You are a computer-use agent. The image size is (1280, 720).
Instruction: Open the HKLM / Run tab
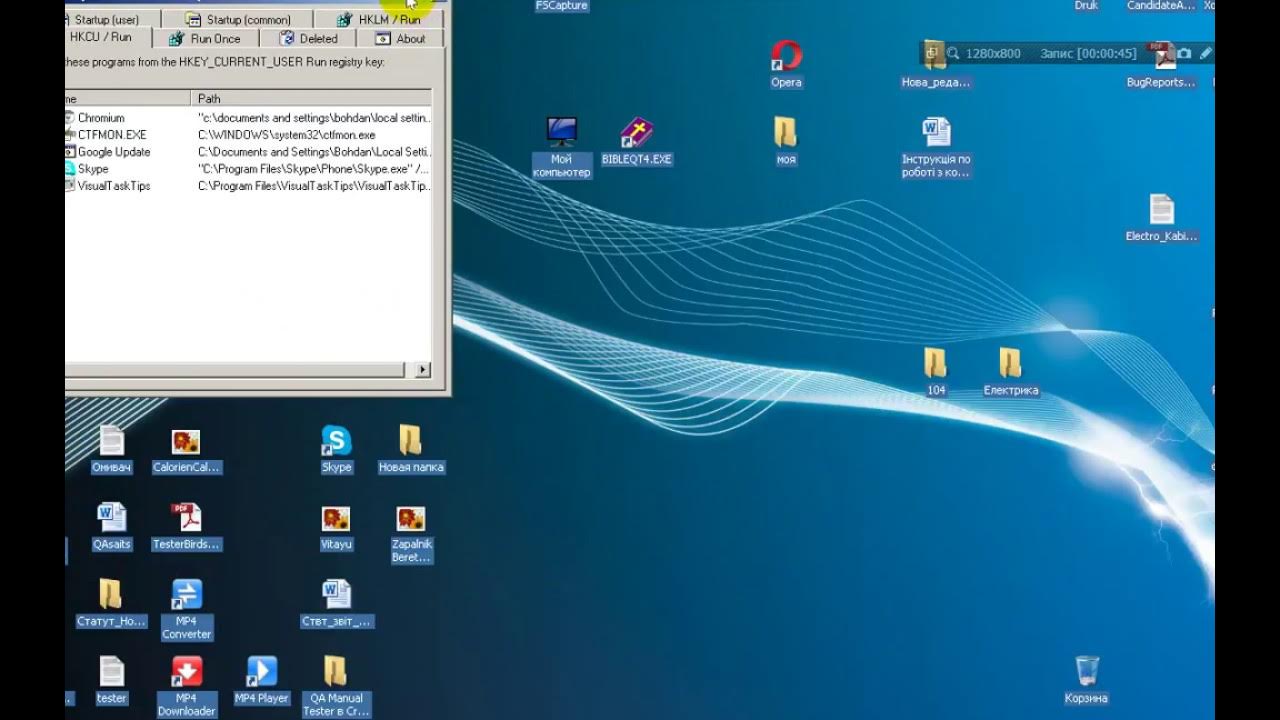pos(378,19)
